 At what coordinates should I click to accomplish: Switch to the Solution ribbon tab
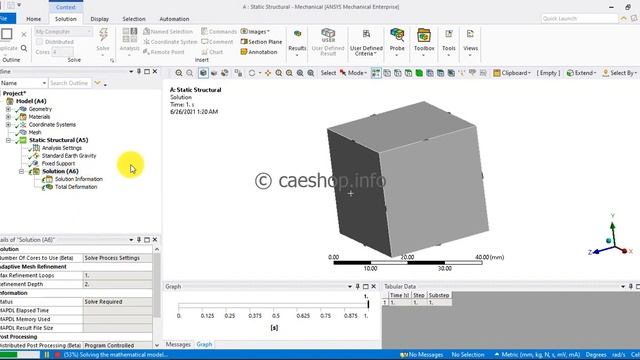pyautogui.click(x=66, y=19)
